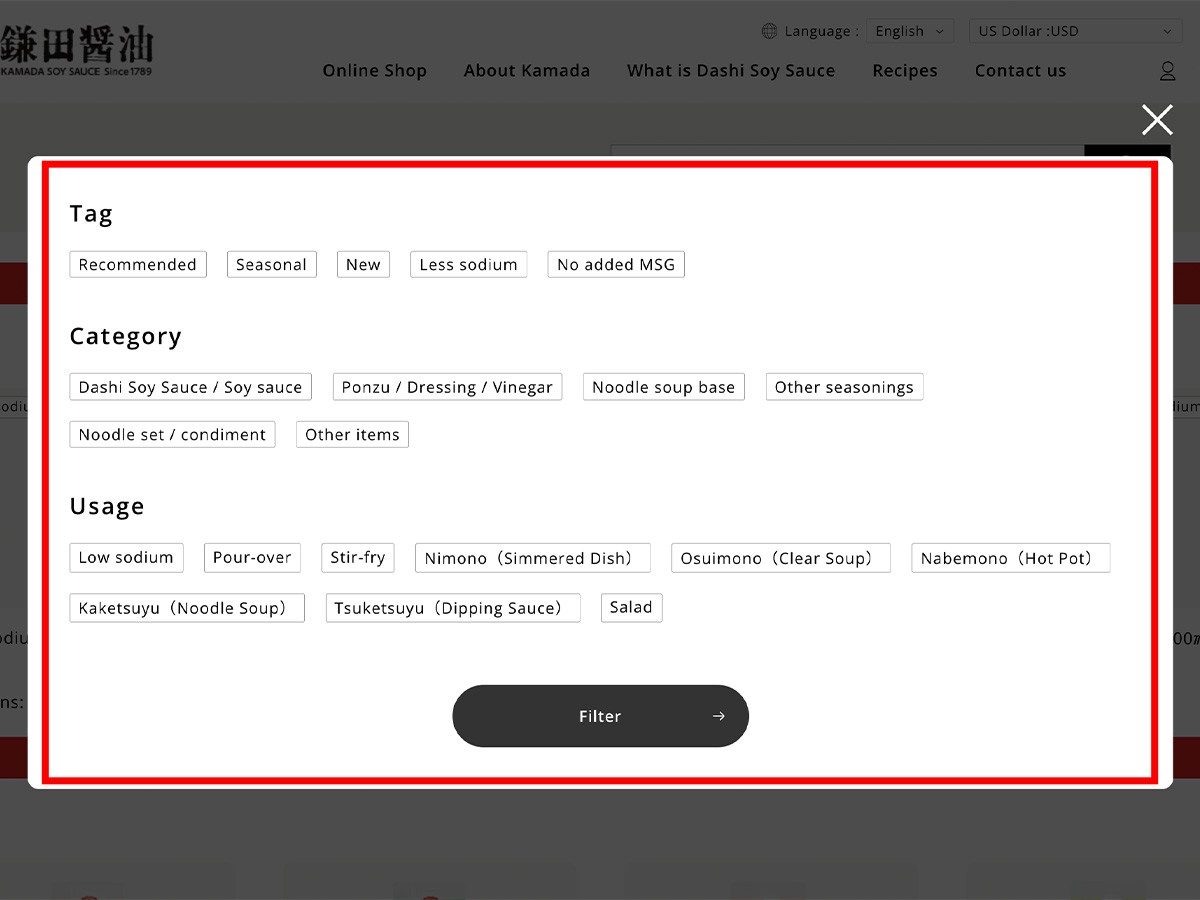Pick the Salad usage filter
The width and height of the screenshot is (1200, 900).
click(631, 608)
